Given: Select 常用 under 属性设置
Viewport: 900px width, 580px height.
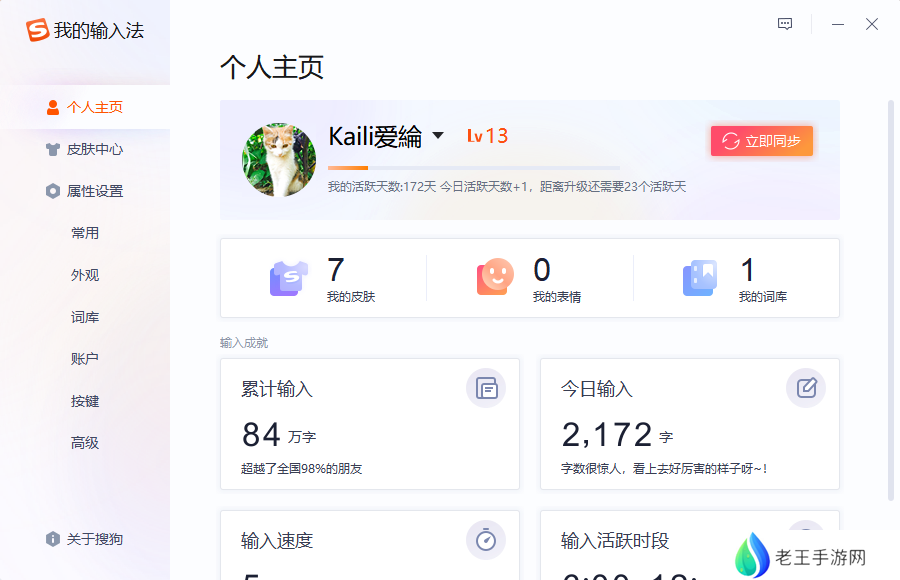Looking at the screenshot, I should pos(84,232).
